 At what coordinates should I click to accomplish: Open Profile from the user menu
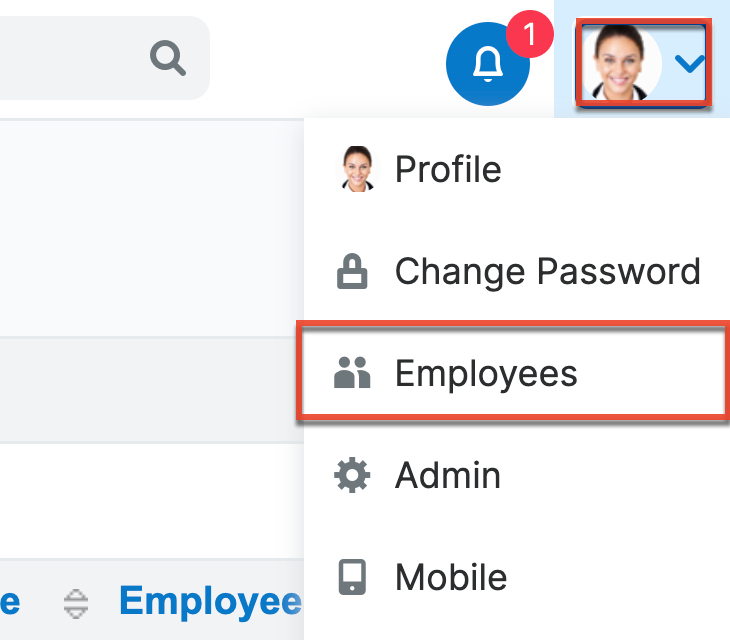[x=448, y=169]
